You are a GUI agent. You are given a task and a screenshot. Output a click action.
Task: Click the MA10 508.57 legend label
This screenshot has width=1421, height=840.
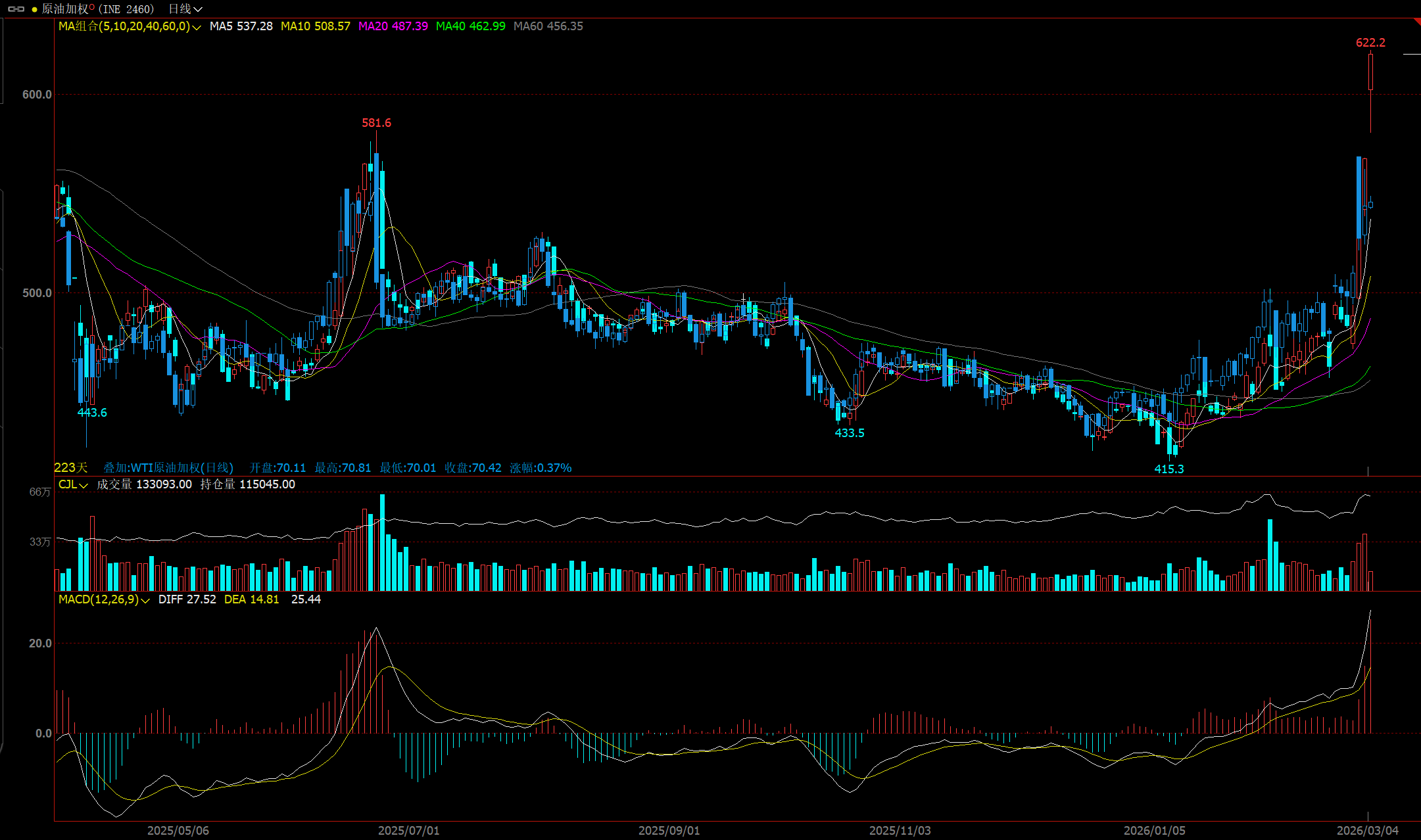[315, 26]
